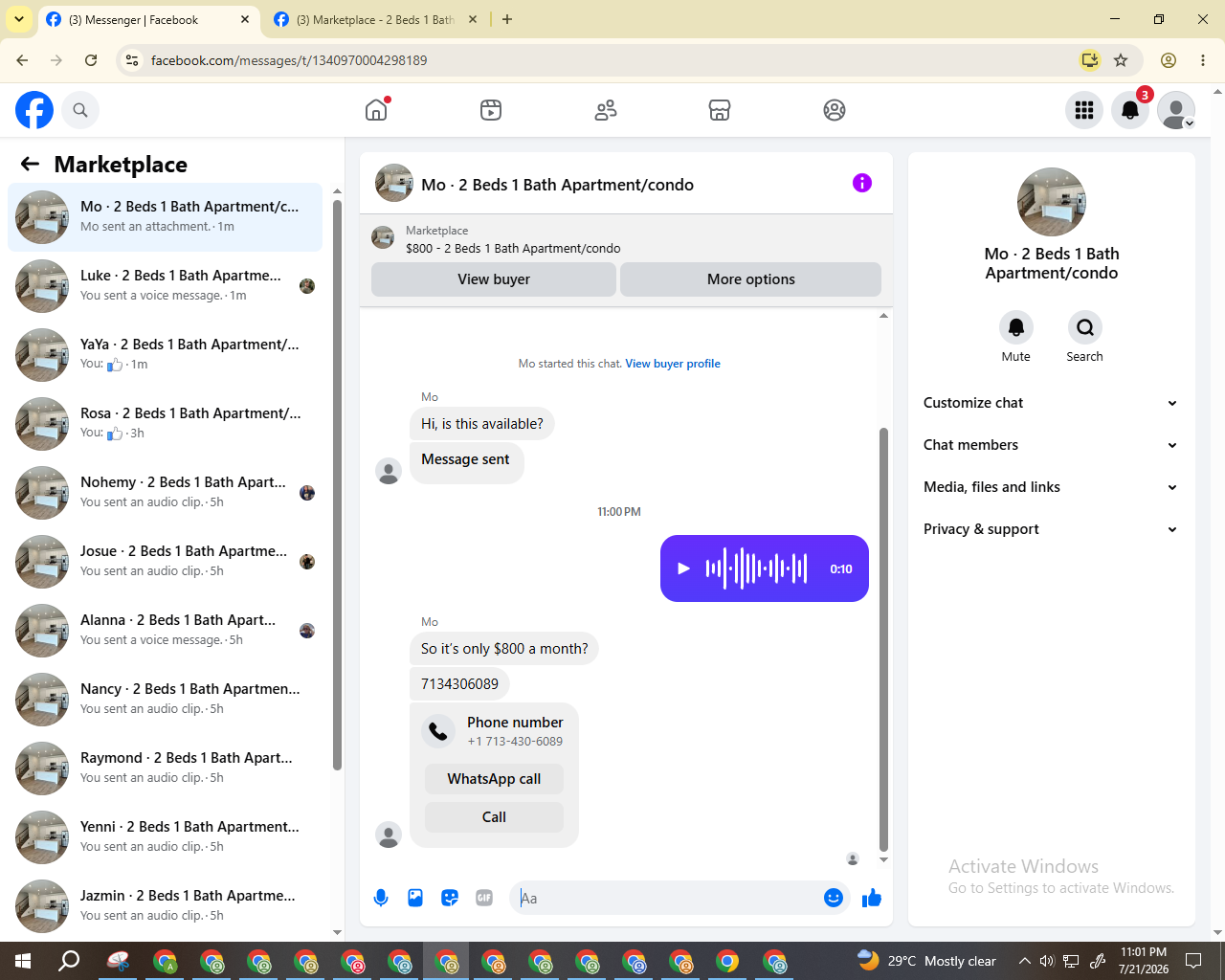Click the phone handset icon in card
This screenshot has width=1225, height=980.
click(438, 731)
